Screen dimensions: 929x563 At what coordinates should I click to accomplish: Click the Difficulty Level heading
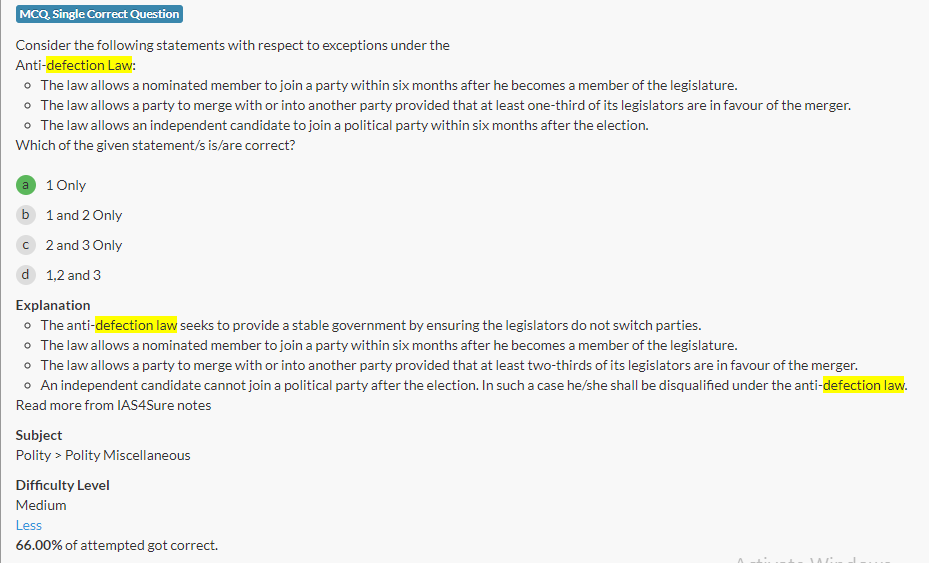click(x=63, y=485)
